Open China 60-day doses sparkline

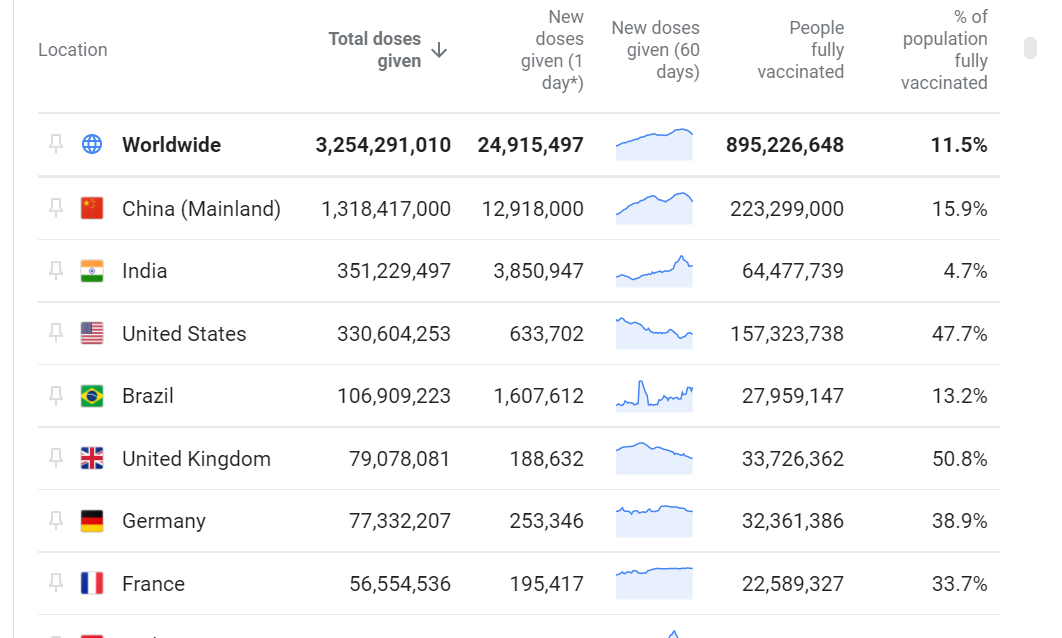[x=654, y=208]
